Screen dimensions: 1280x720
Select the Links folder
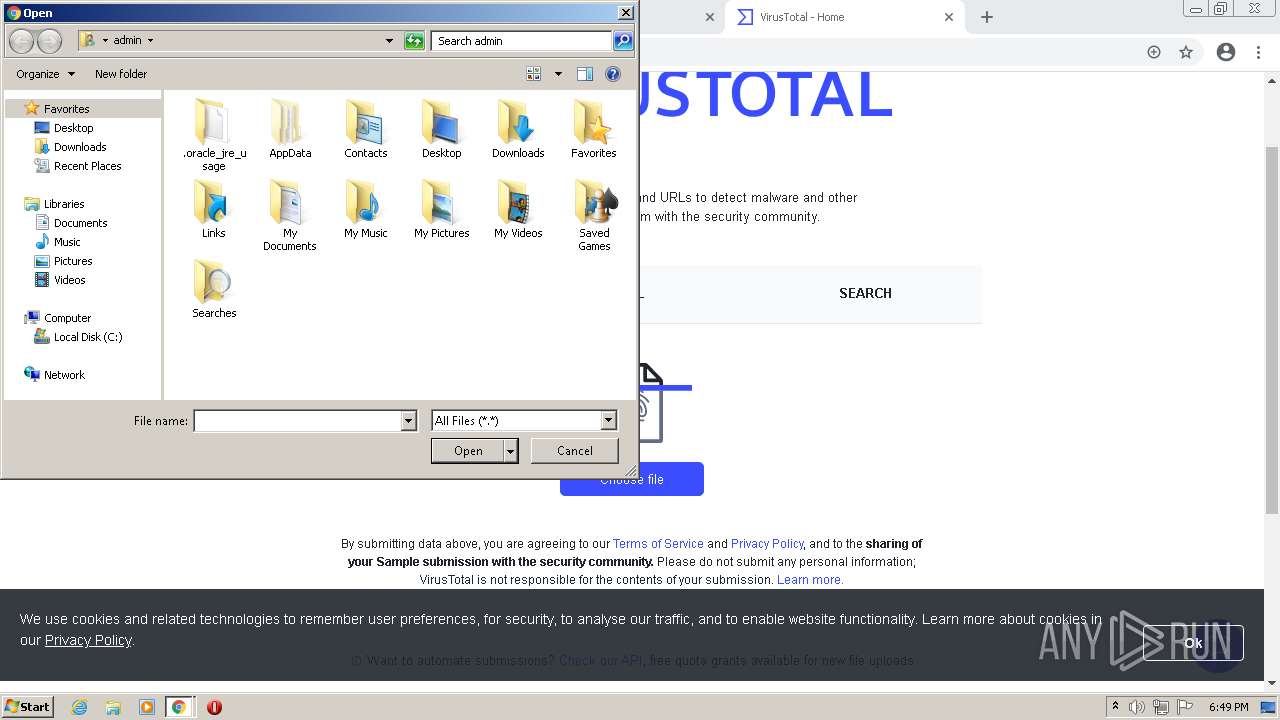pos(214,209)
